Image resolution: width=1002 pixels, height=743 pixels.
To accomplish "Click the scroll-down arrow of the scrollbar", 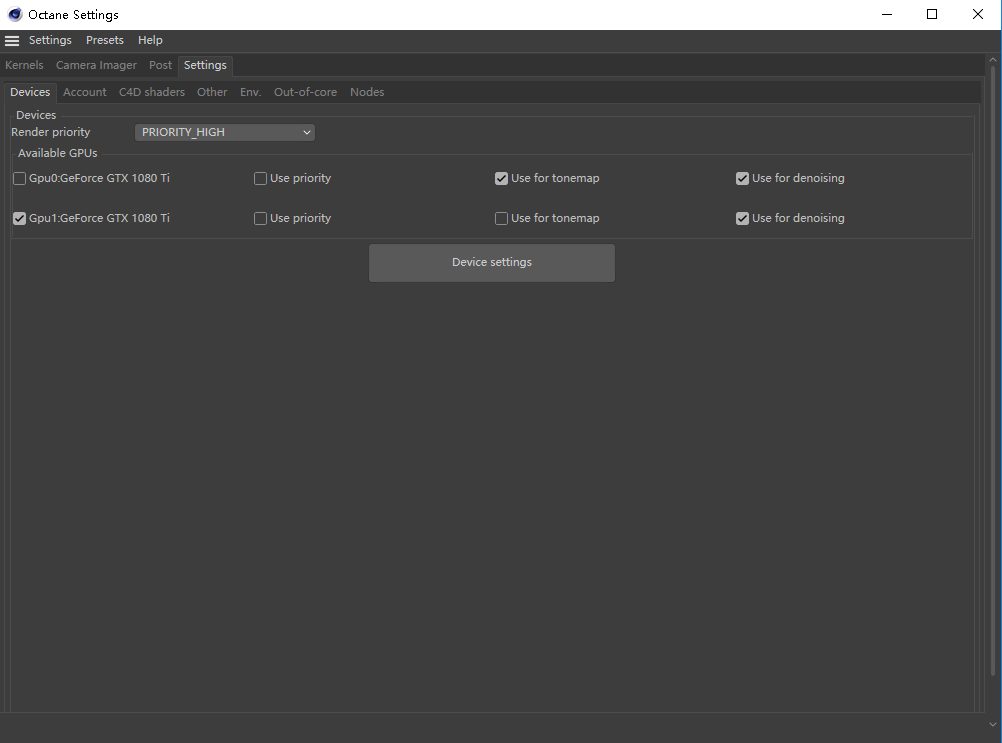I will click(992, 724).
